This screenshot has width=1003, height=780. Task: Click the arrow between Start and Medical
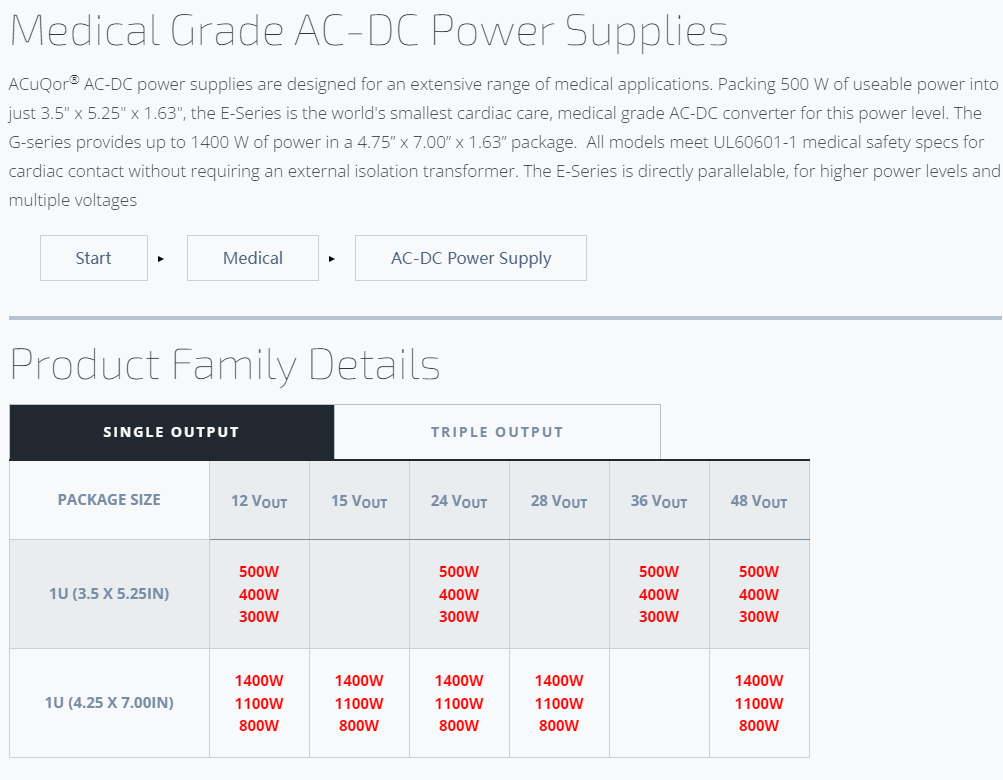click(161, 259)
